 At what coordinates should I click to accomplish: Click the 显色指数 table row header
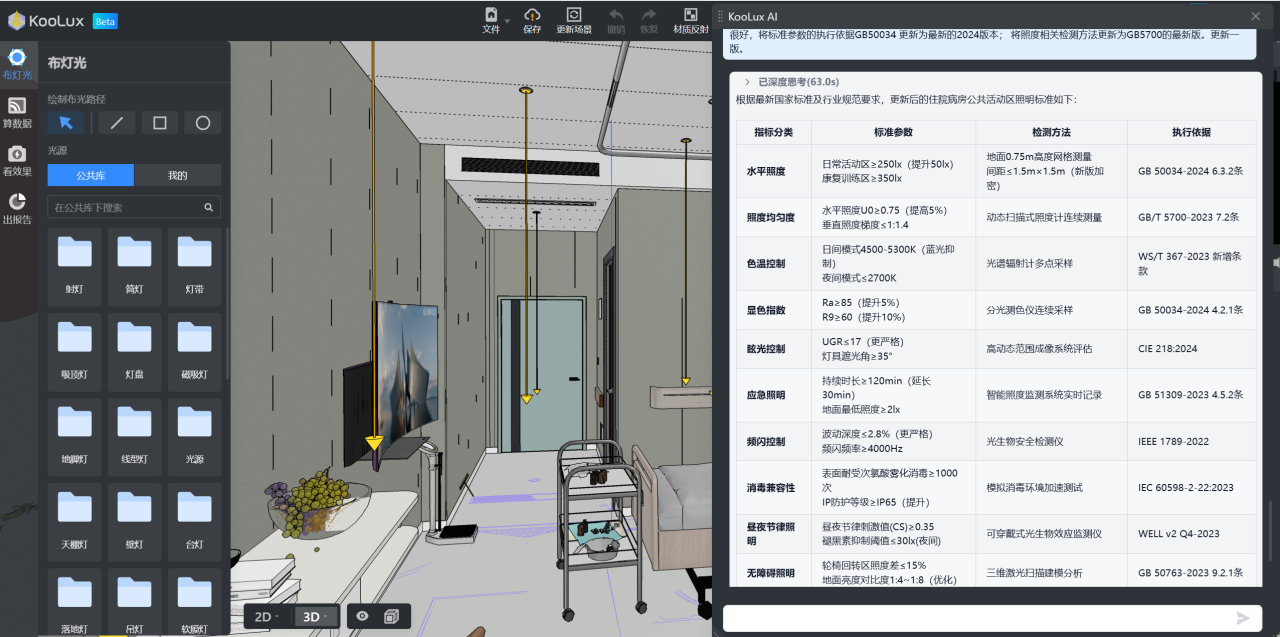771,310
